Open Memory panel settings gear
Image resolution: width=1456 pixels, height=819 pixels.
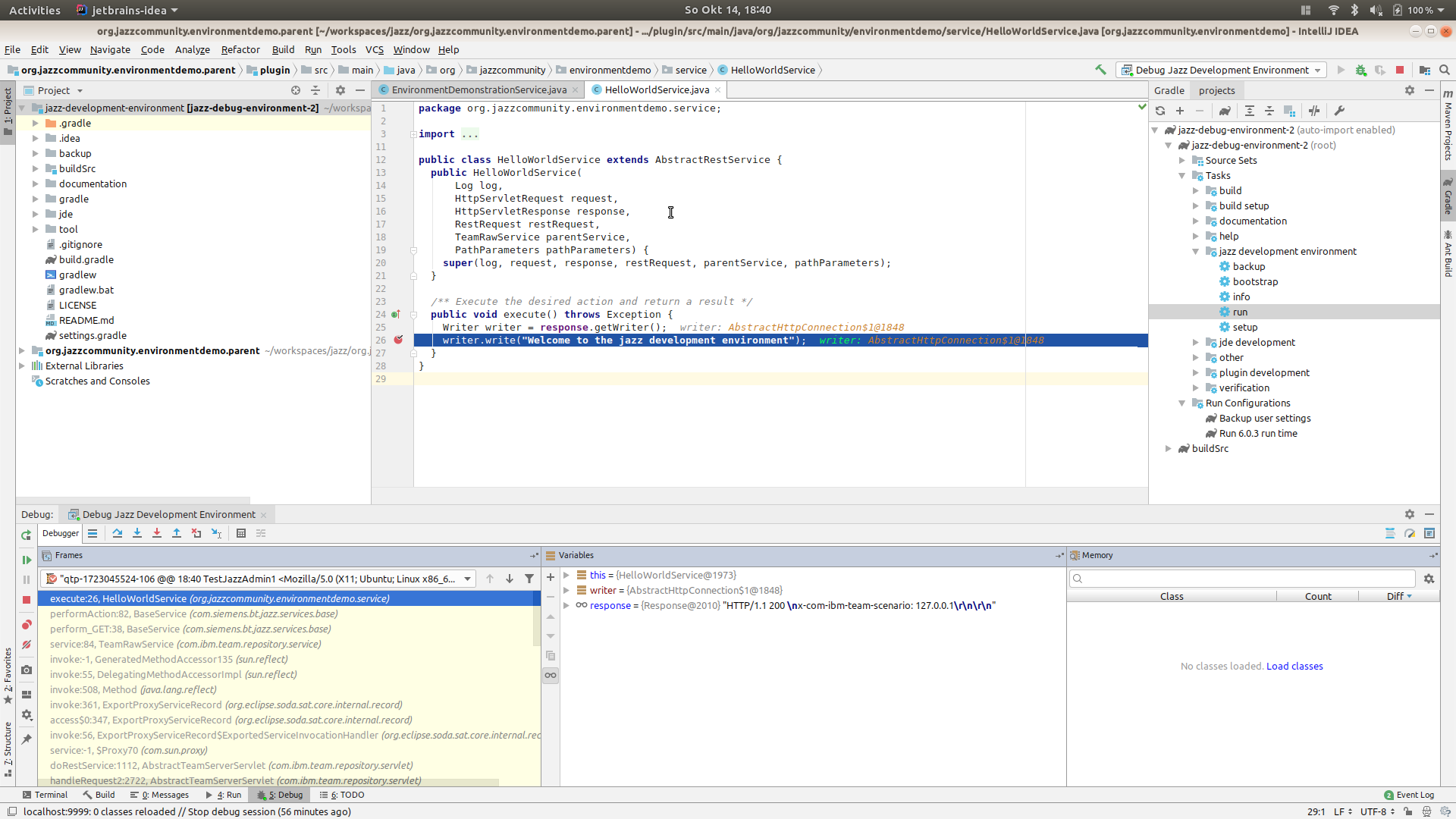(x=1429, y=579)
